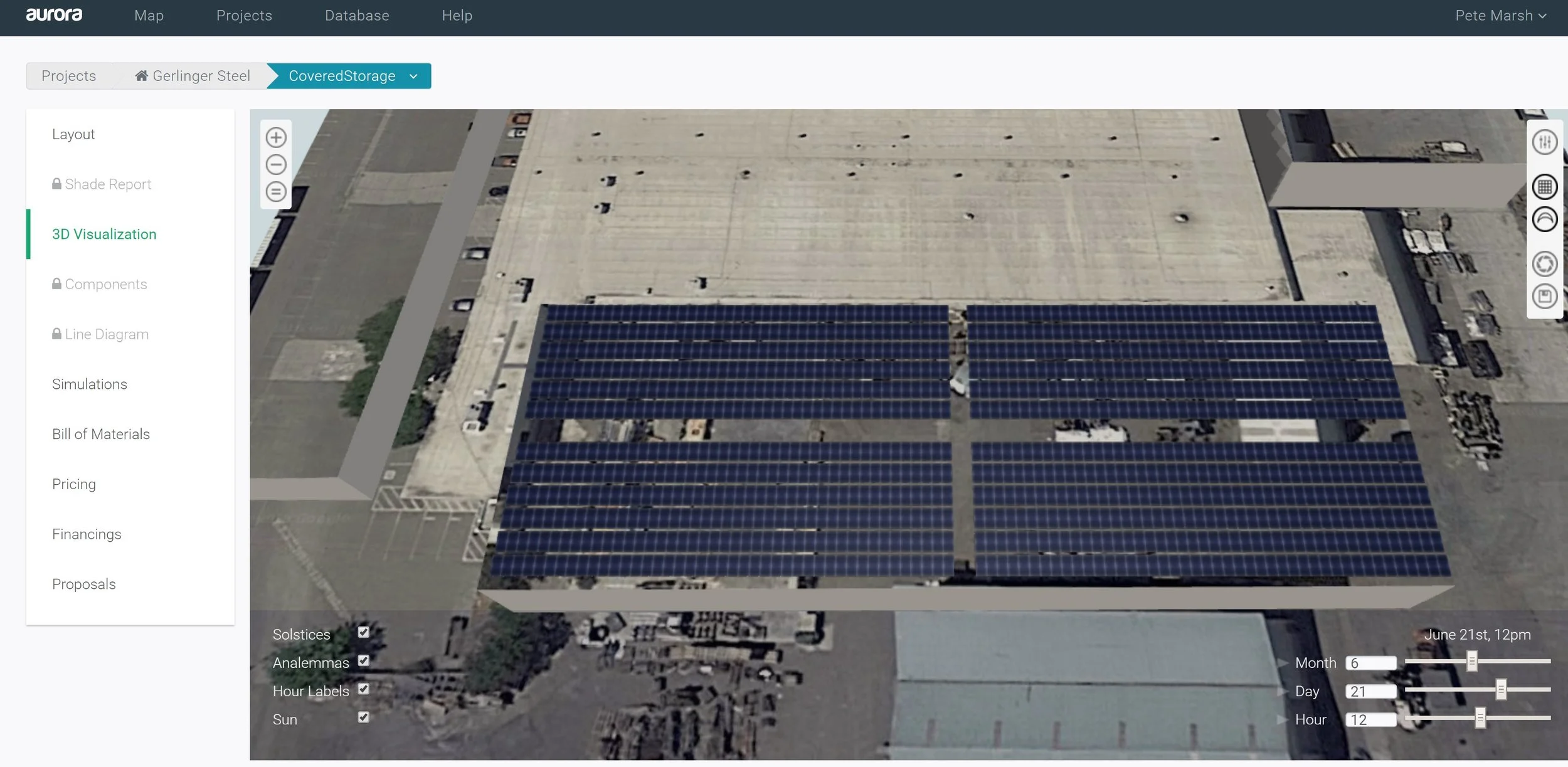Open the Database menu

[357, 16]
